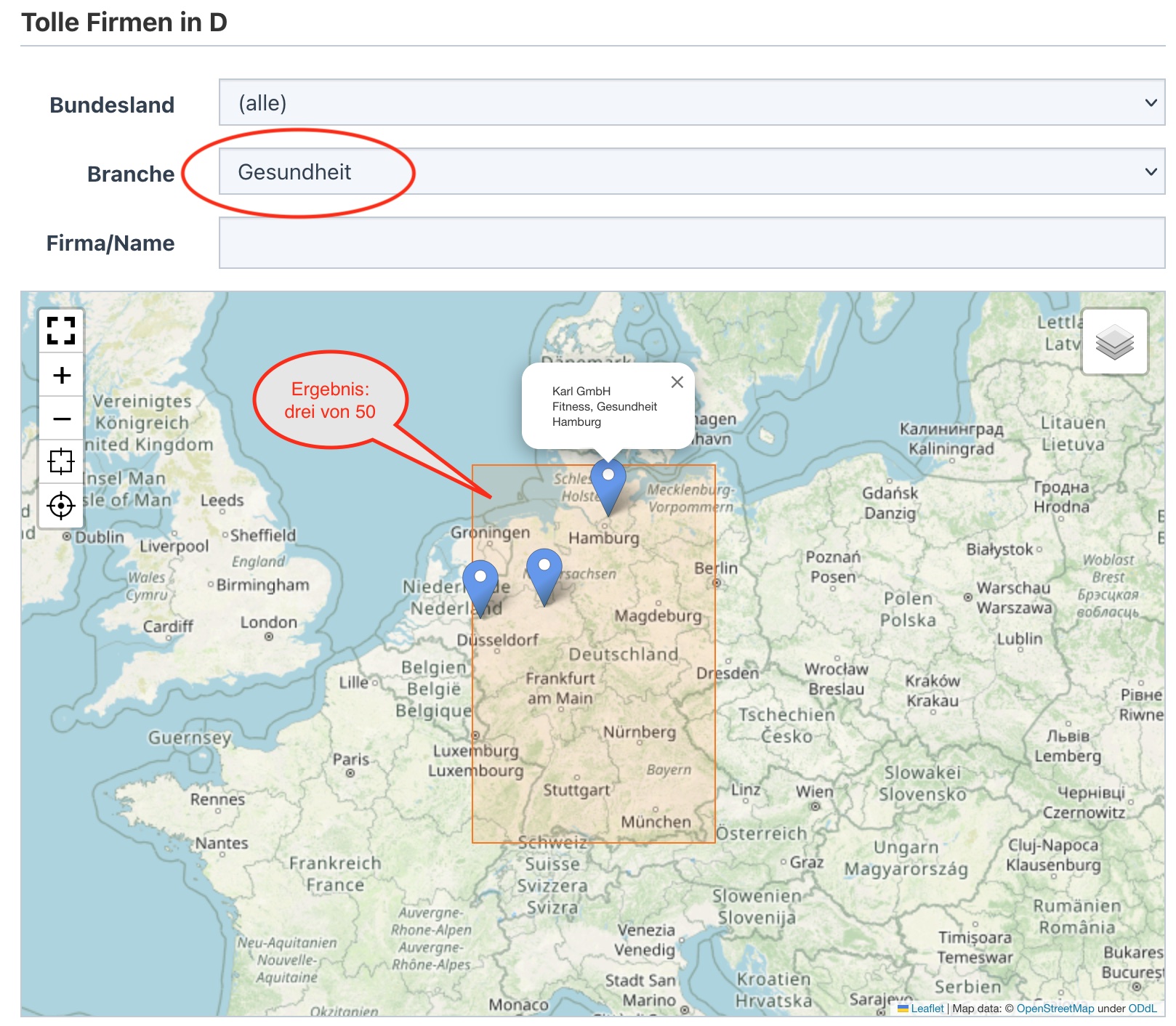Click the Groningen label on the map
The image size is (1176, 1026).
(x=491, y=533)
